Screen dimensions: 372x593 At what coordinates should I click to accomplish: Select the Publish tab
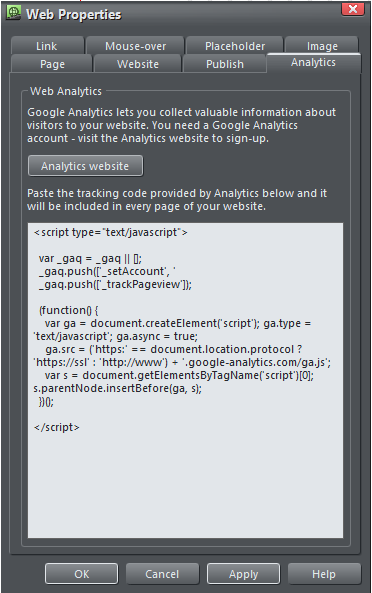click(225, 64)
